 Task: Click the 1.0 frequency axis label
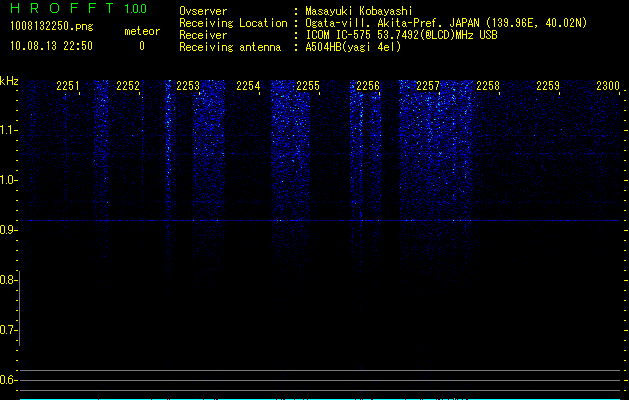click(7, 180)
